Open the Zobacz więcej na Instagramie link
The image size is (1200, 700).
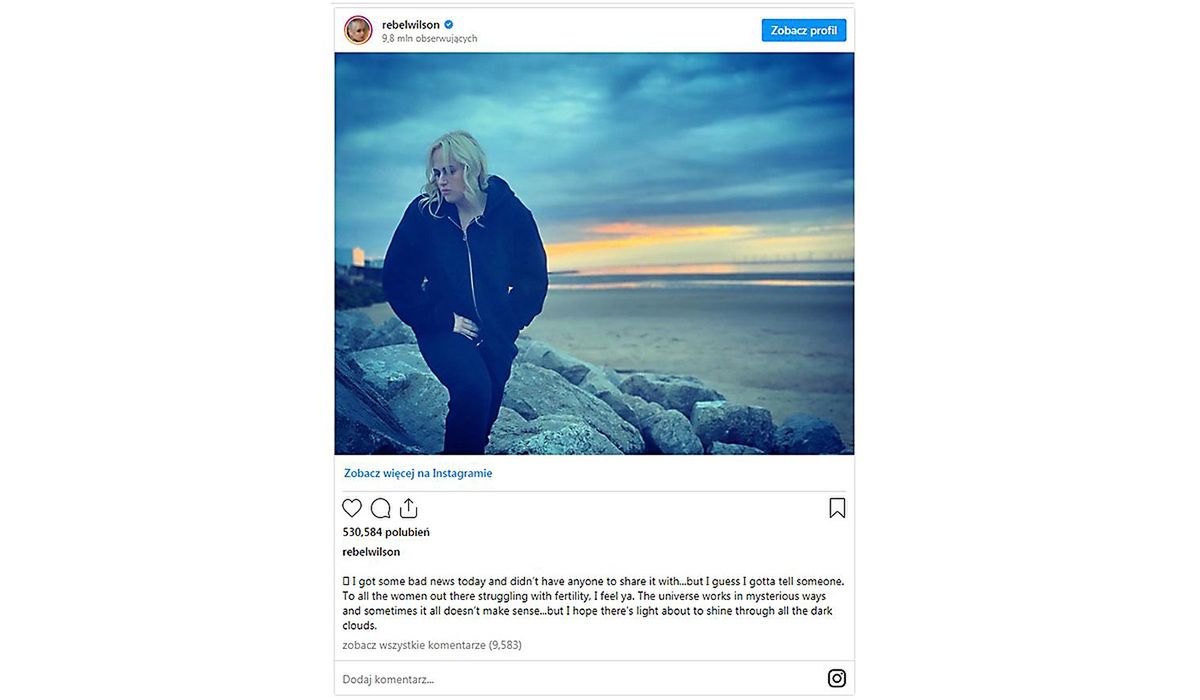(418, 473)
